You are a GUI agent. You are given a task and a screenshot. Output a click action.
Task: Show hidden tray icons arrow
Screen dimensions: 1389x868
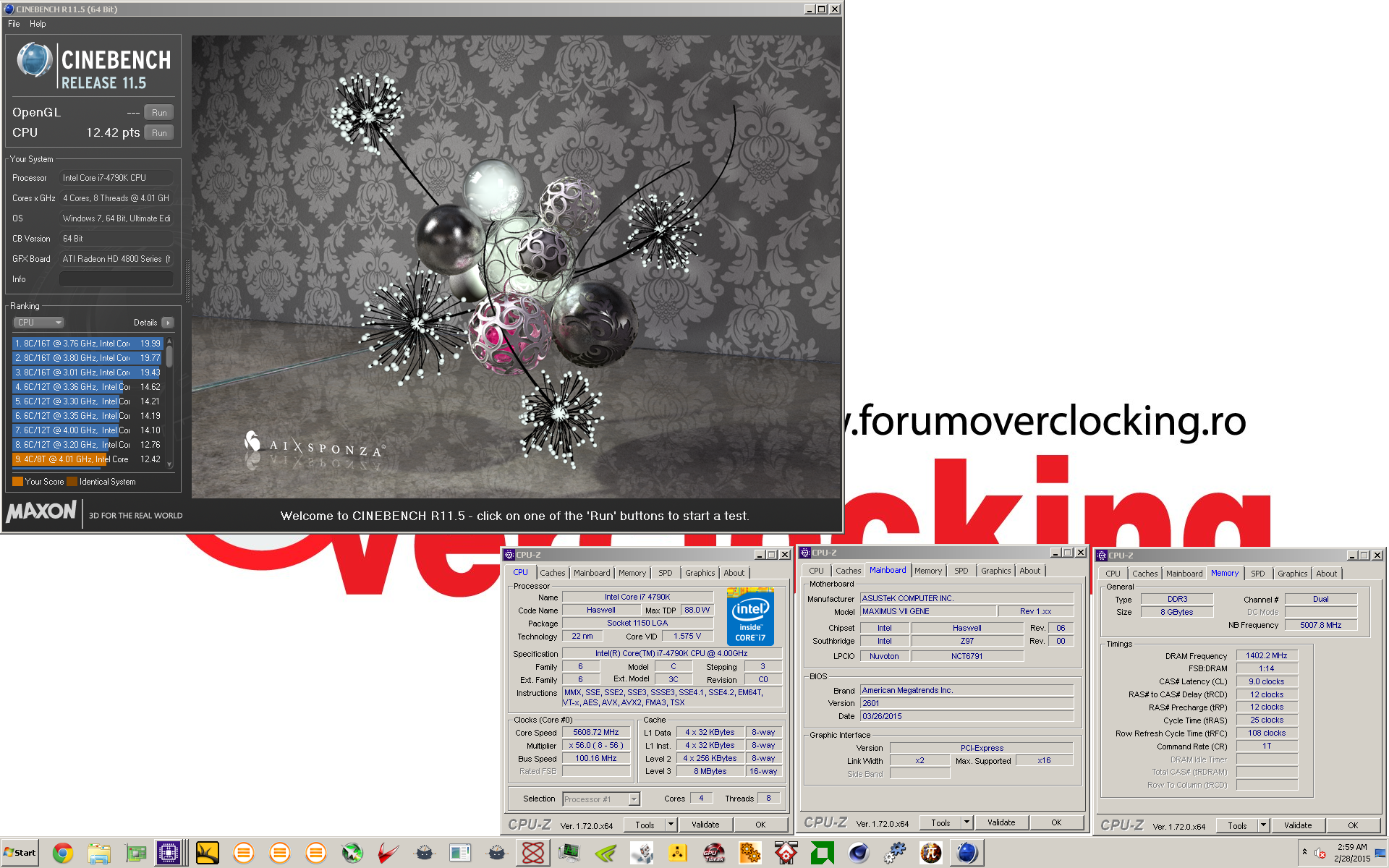click(x=1304, y=851)
